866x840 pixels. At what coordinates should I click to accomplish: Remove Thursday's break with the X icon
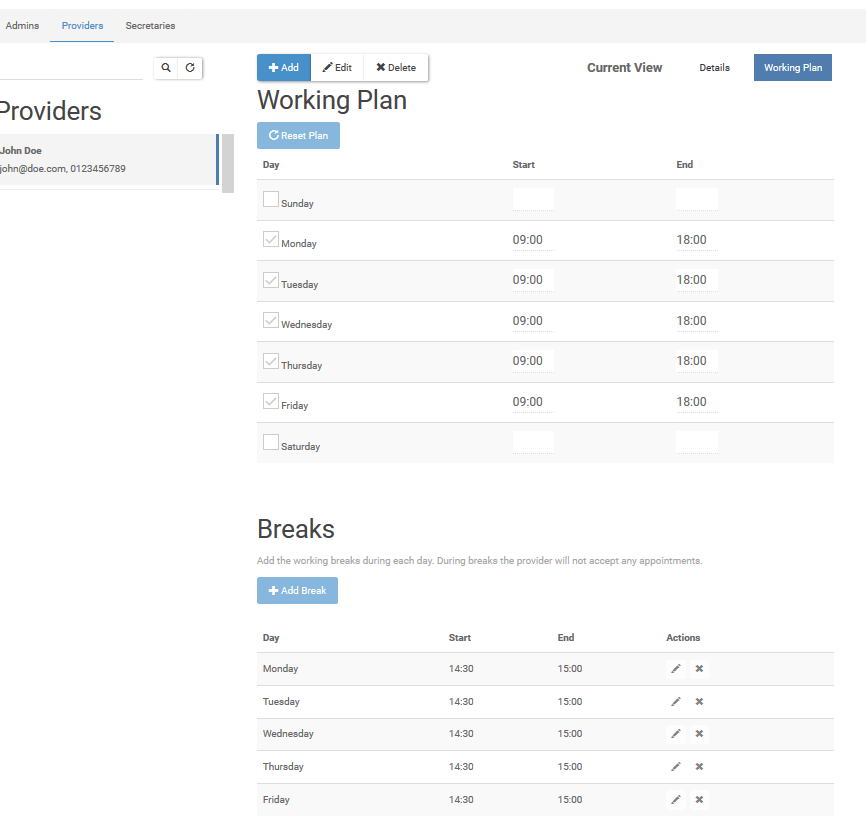pyautogui.click(x=699, y=766)
